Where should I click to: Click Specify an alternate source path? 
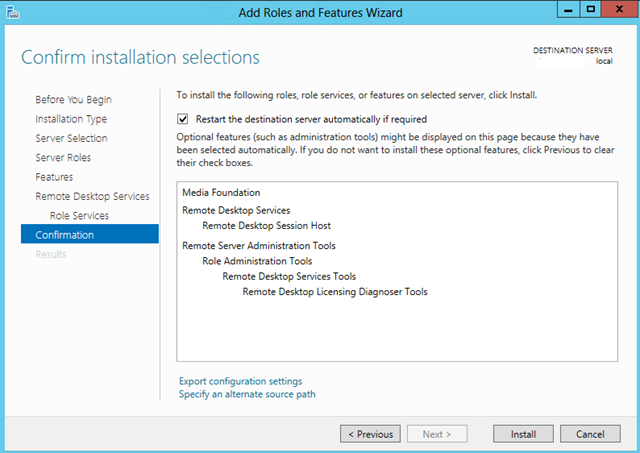pos(247,394)
